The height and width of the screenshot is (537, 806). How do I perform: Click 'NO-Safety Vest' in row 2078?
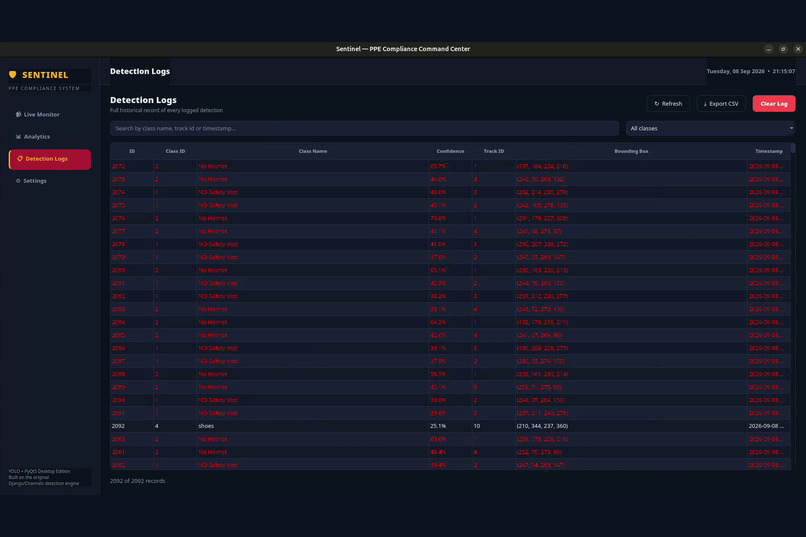[313, 244]
